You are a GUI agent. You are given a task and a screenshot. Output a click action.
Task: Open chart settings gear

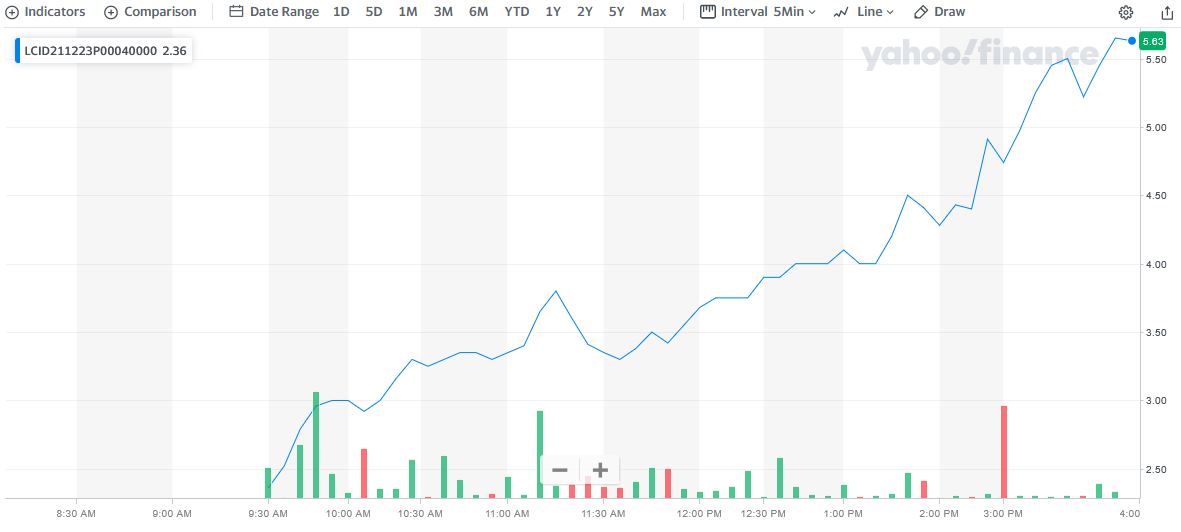click(1126, 12)
